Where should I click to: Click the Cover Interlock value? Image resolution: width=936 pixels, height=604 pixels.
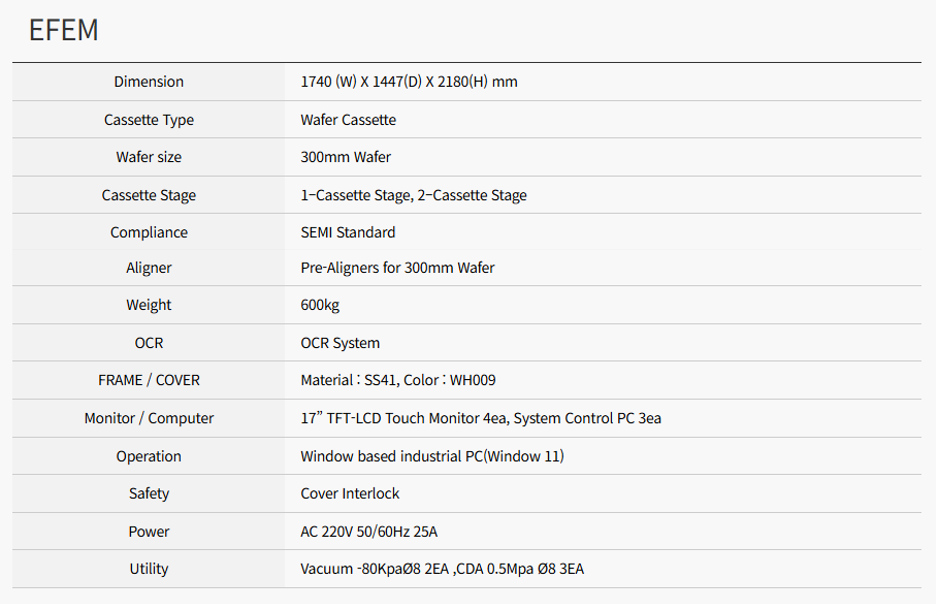pyautogui.click(x=350, y=493)
